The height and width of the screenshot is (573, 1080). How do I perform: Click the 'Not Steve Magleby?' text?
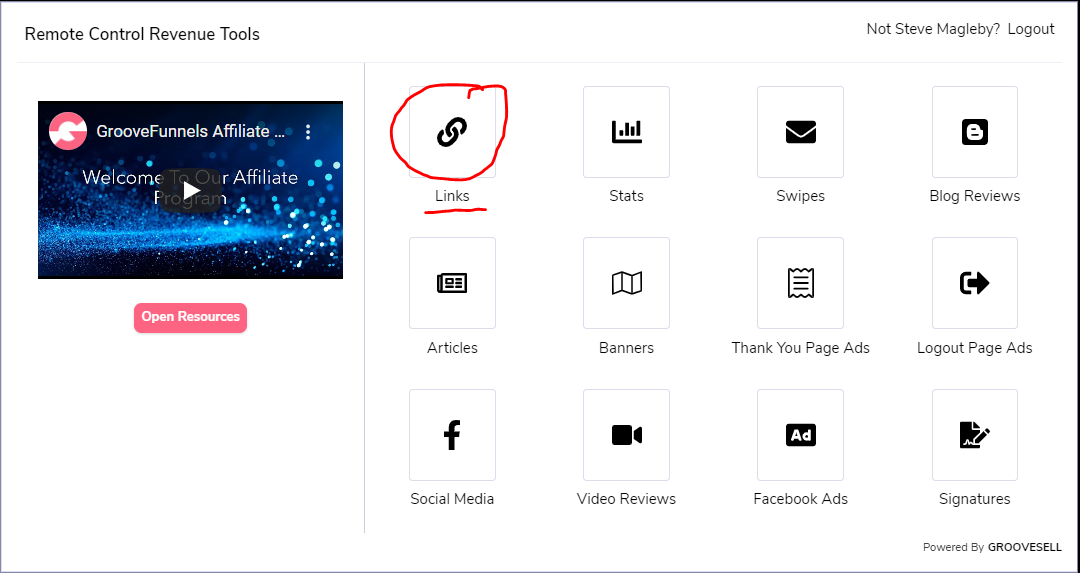point(933,29)
